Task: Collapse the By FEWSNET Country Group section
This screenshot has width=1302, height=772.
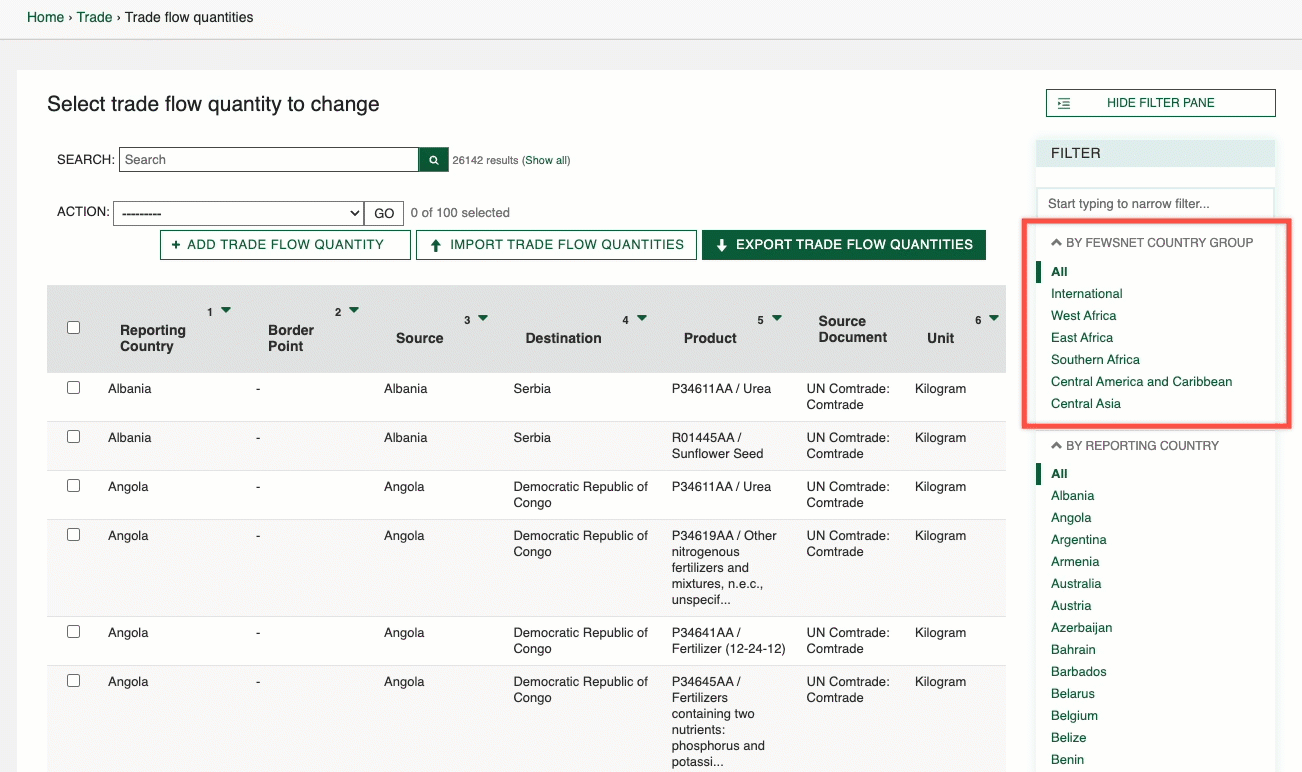Action: (x=1151, y=243)
